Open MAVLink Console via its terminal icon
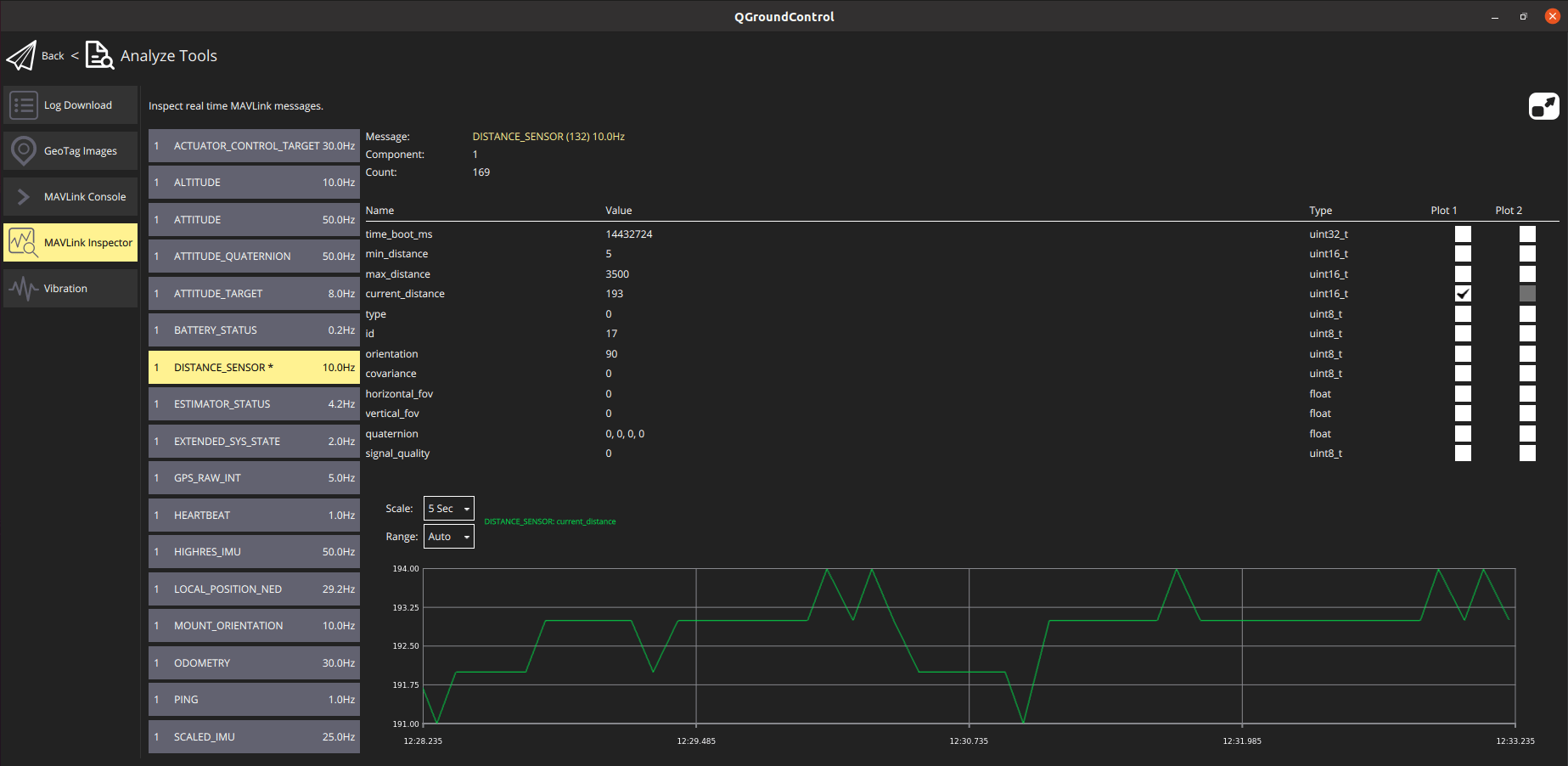Image resolution: width=1568 pixels, height=766 pixels. coord(24,196)
